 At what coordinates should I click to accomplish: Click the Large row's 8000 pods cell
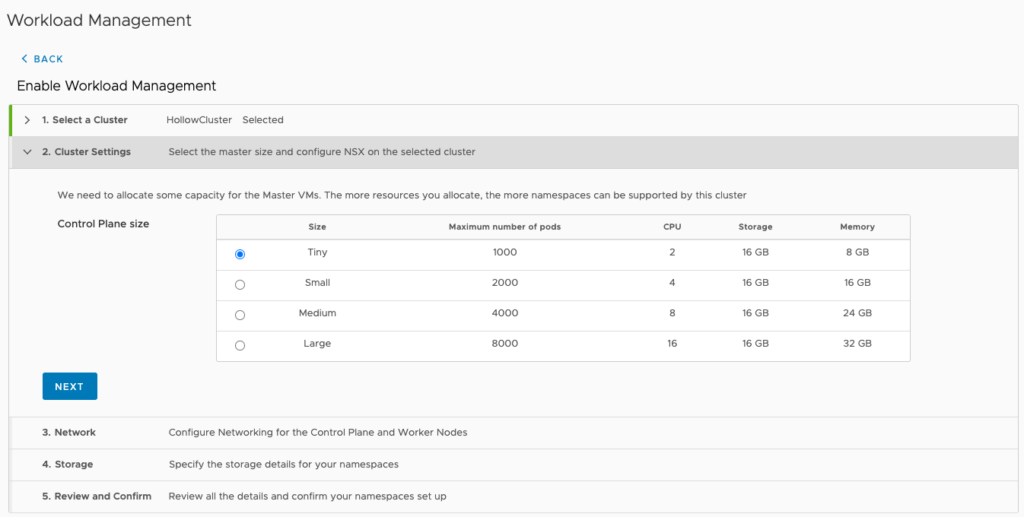pos(505,344)
